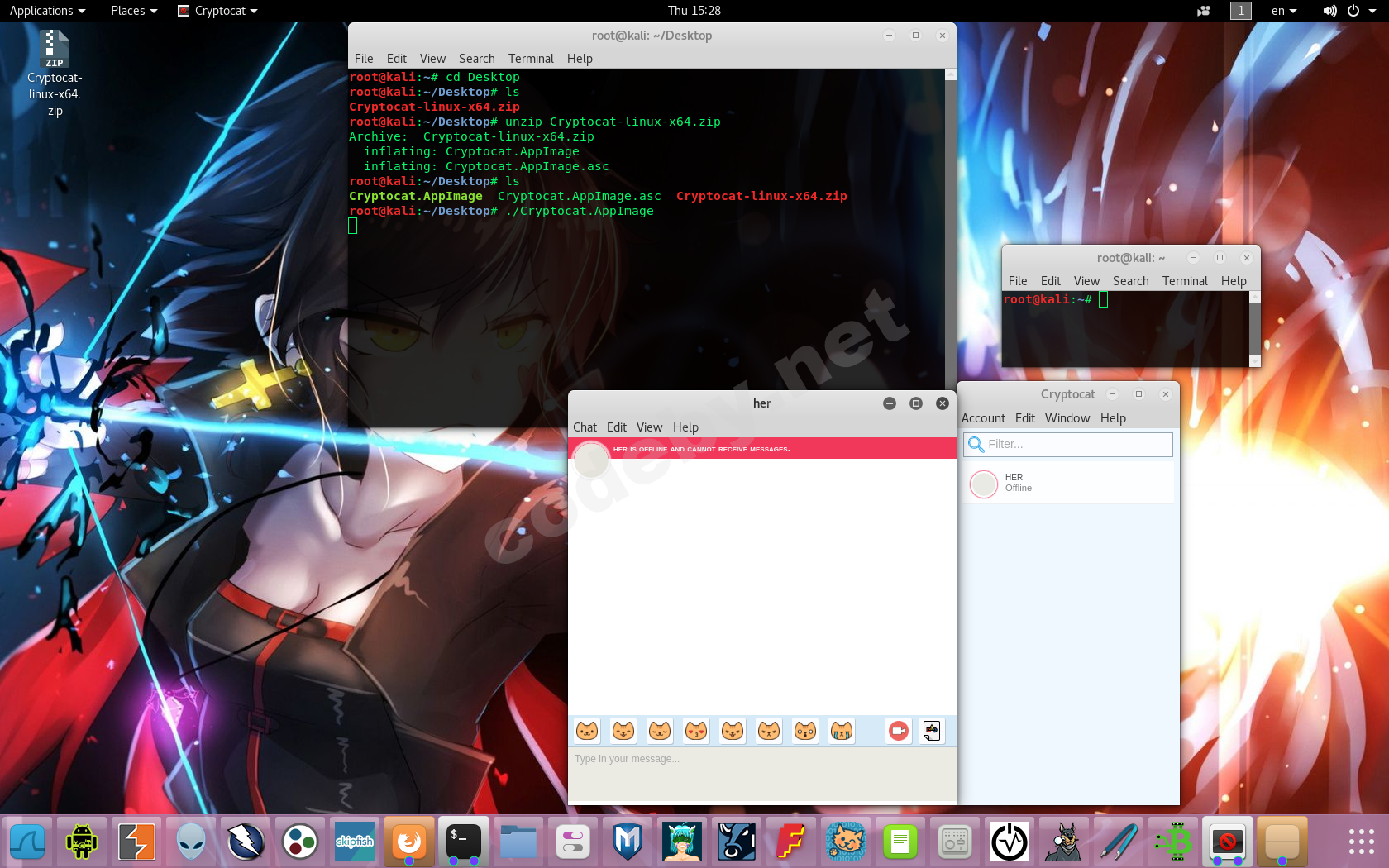Open the Applications menu in top bar
The width and height of the screenshot is (1389, 868).
(47, 11)
